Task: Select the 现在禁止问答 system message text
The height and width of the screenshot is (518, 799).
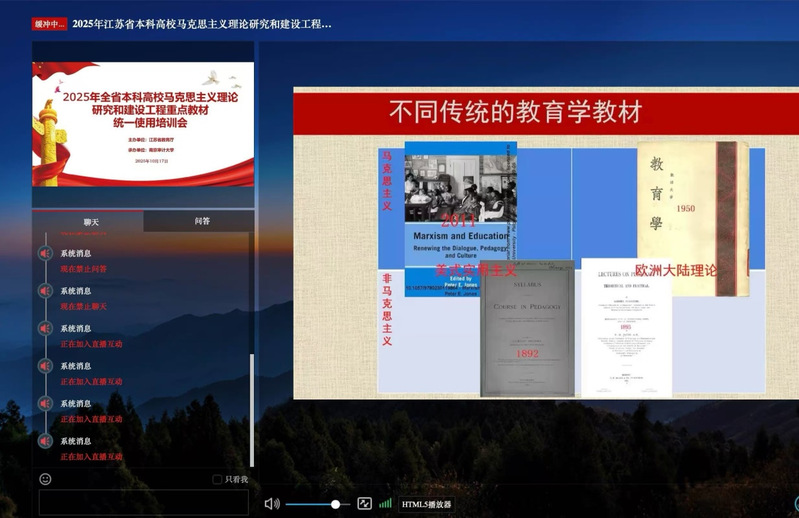Action: pyautogui.click(x=83, y=269)
